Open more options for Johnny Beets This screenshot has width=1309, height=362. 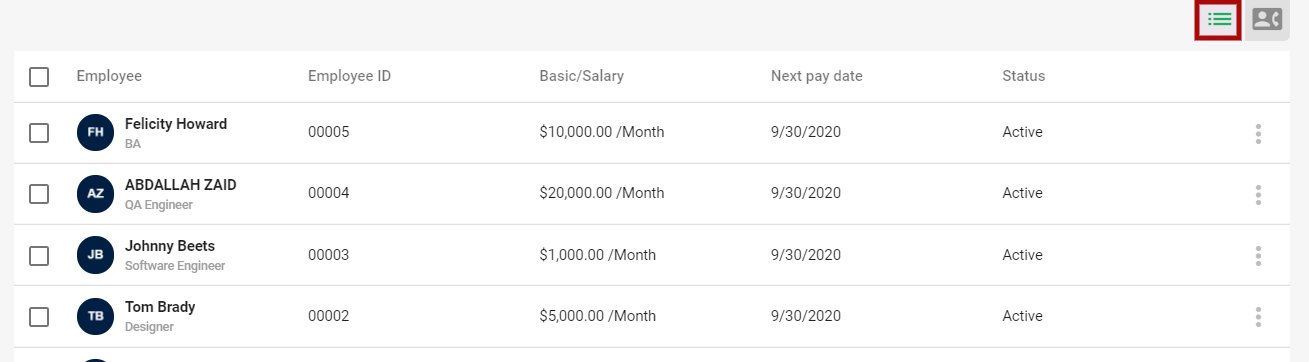(x=1258, y=255)
